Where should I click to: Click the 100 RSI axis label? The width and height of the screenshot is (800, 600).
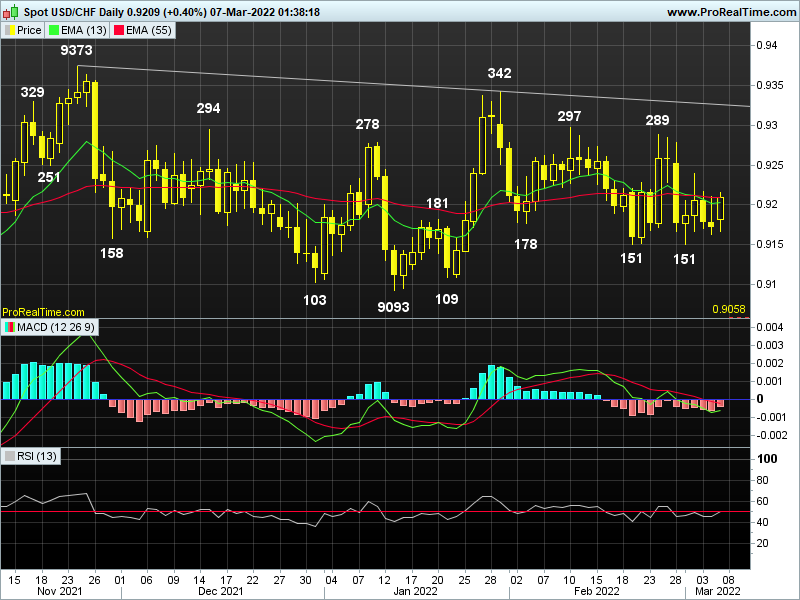(x=767, y=459)
